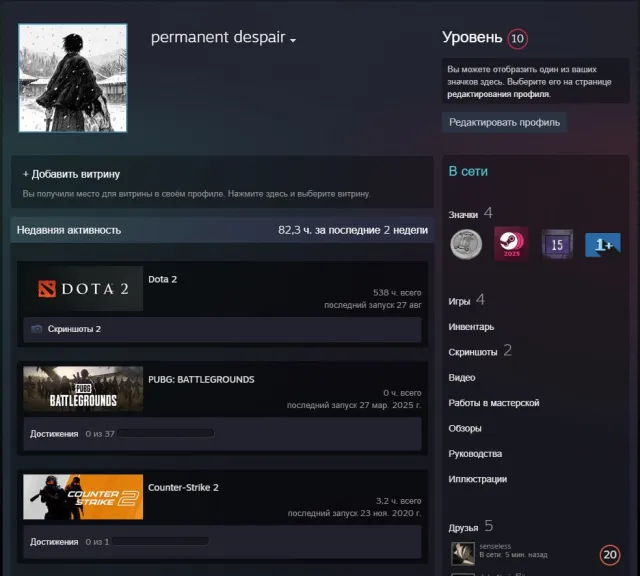Open friend senseless avatar
The height and width of the screenshot is (576, 640).
(463, 554)
